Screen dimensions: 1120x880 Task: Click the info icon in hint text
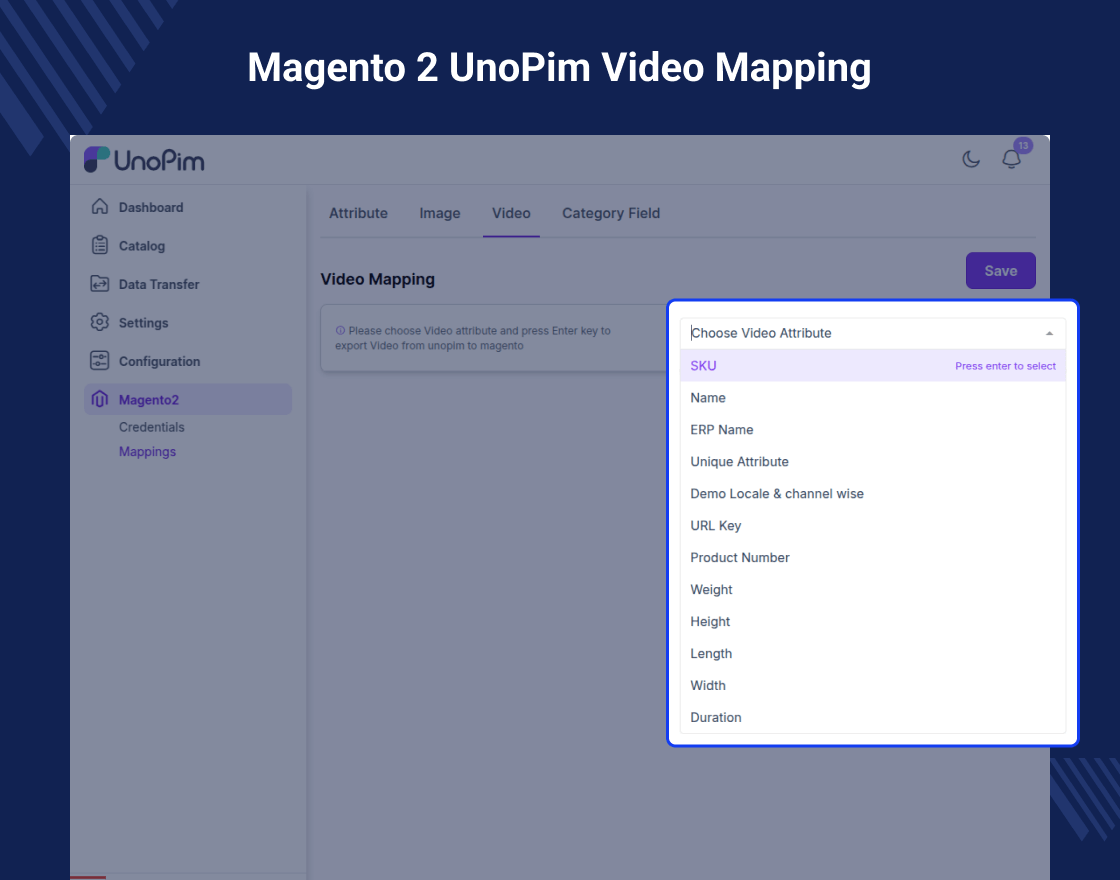(x=340, y=331)
